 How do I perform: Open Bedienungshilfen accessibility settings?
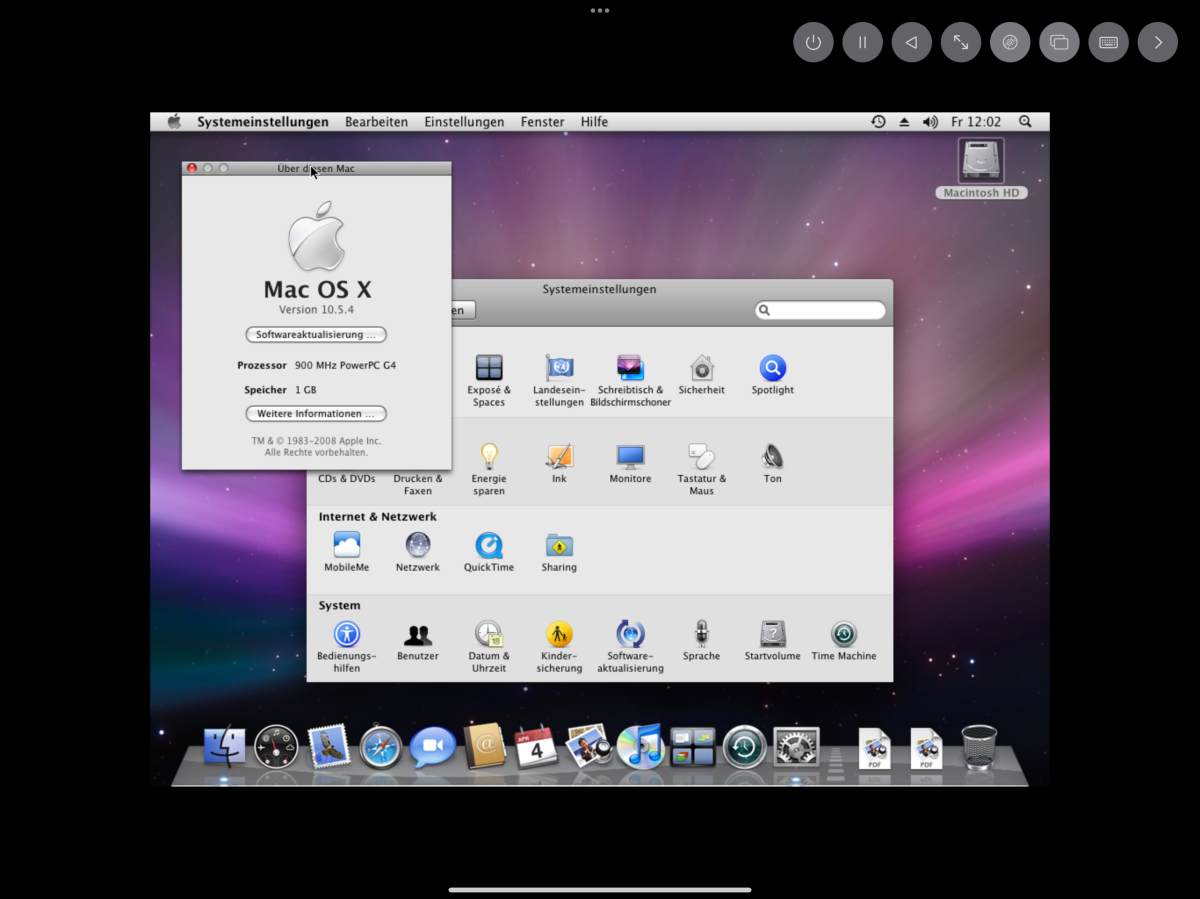click(346, 646)
